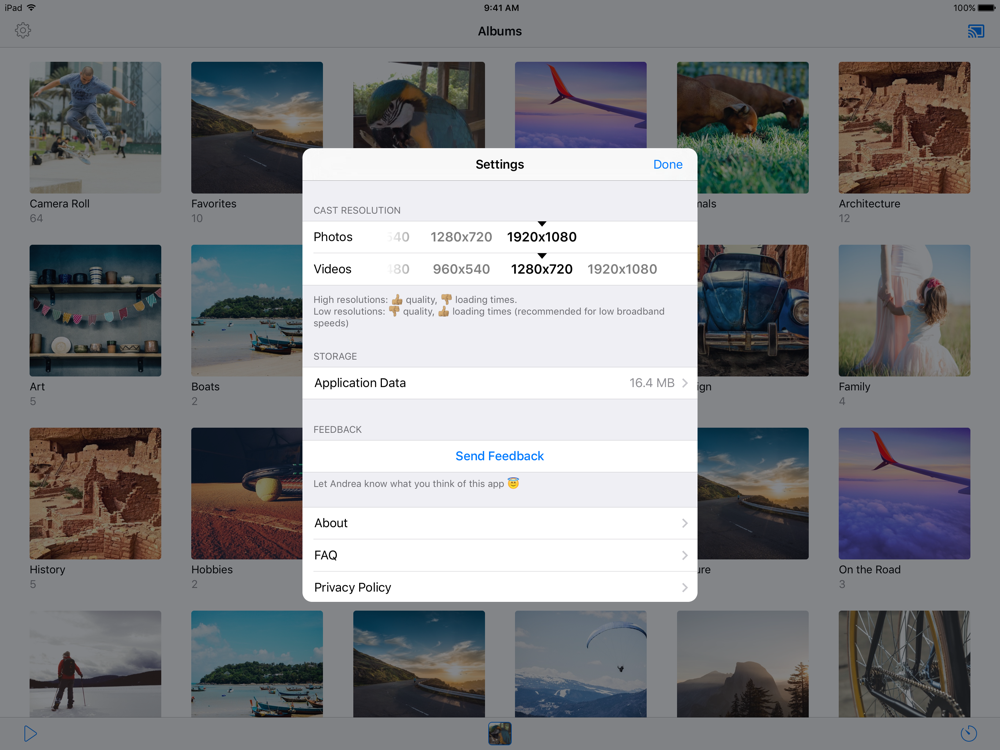Open the Art album thumbnail

pyautogui.click(x=95, y=311)
